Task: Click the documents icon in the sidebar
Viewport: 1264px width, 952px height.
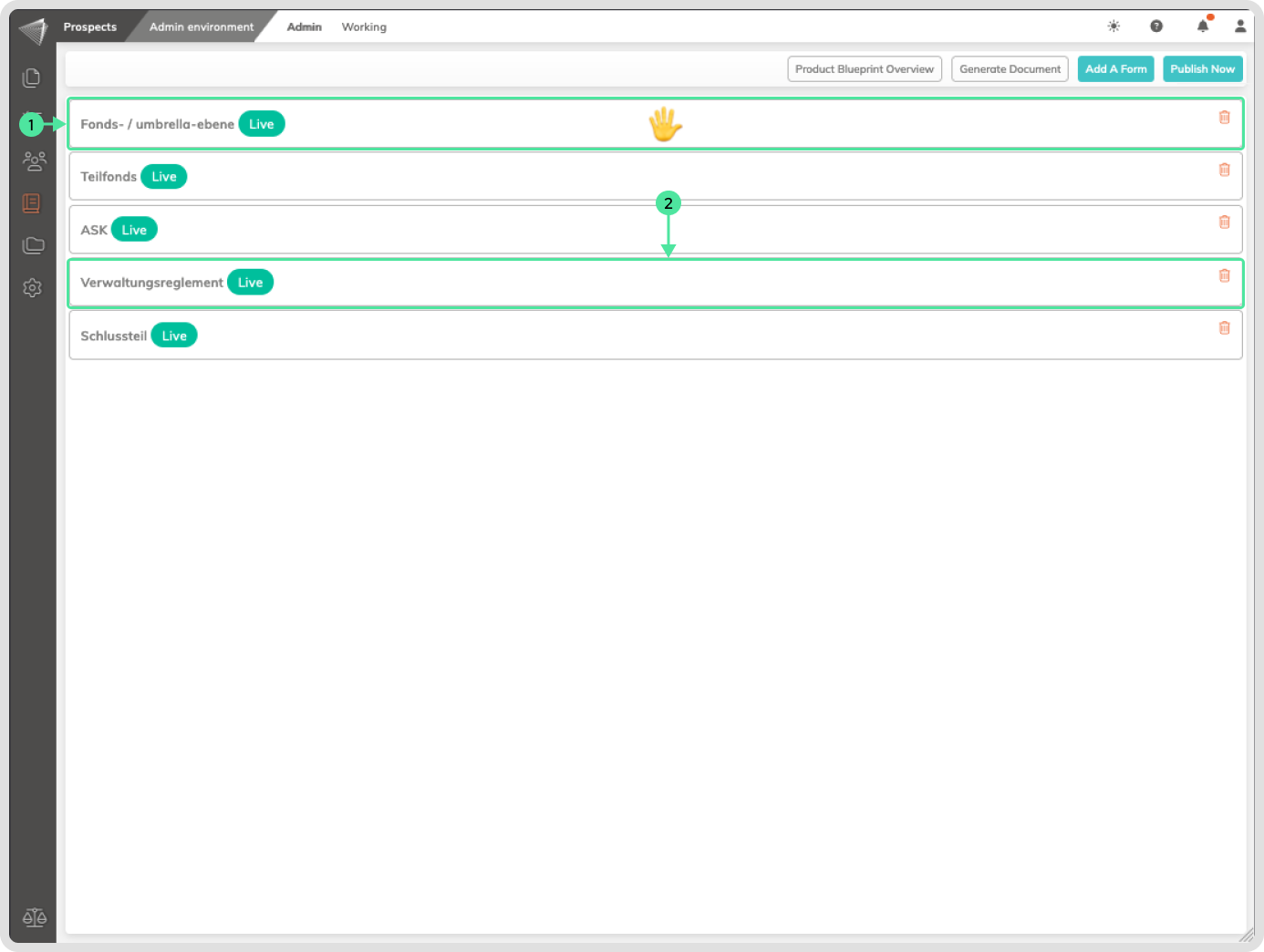Action: pyautogui.click(x=32, y=78)
